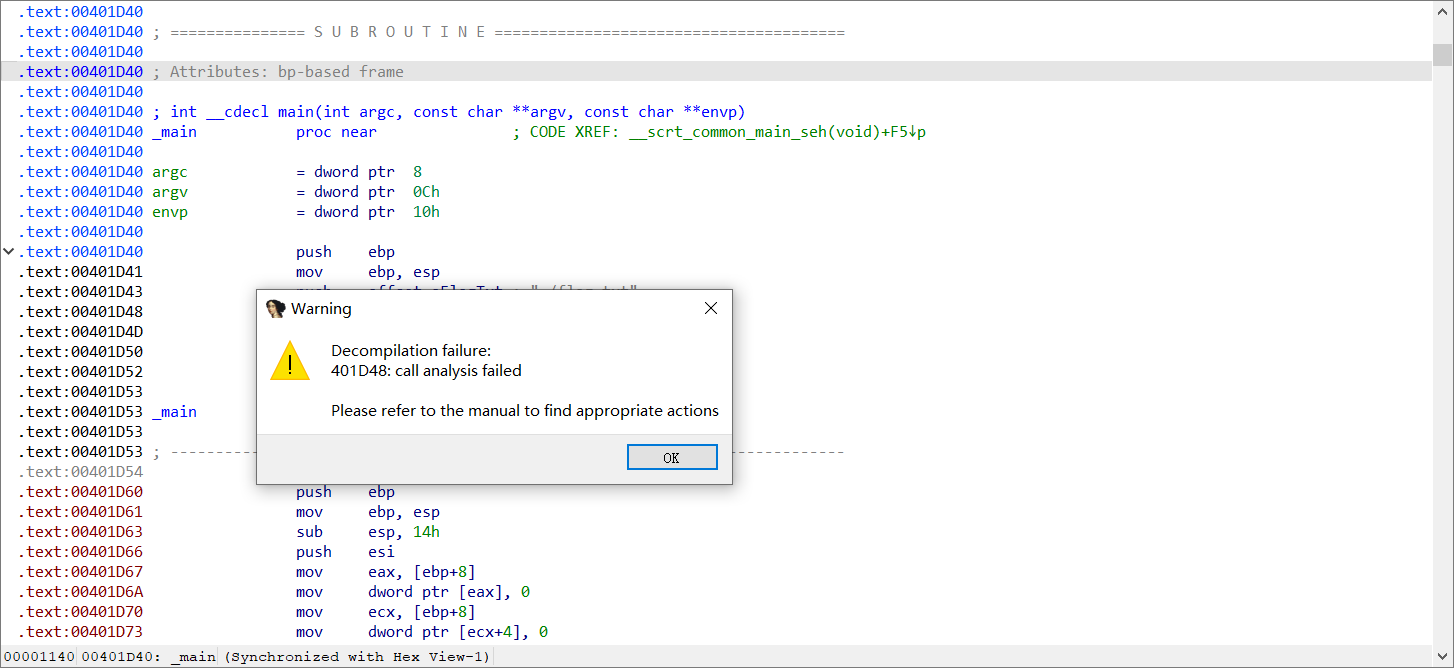Viewport: 1454px width, 668px height.
Task: Click the status bar '00401D40: _main' text
Action: (x=148, y=657)
